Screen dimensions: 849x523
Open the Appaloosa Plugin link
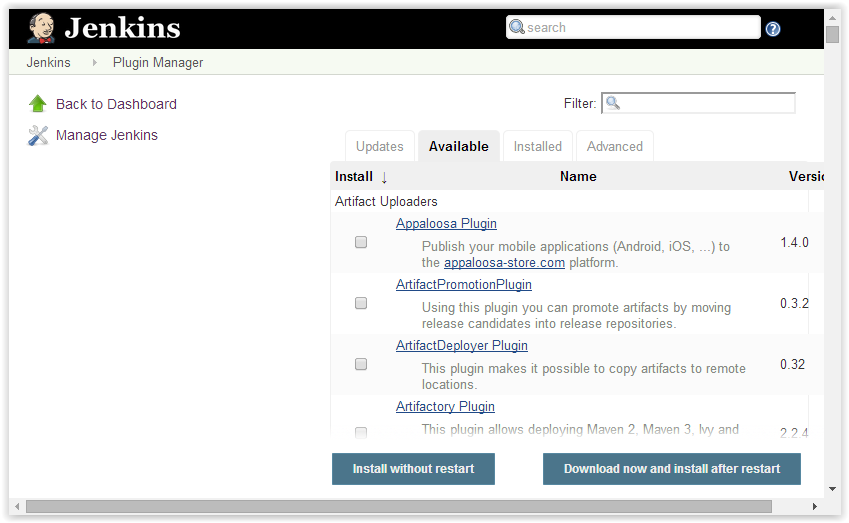pyautogui.click(x=446, y=224)
